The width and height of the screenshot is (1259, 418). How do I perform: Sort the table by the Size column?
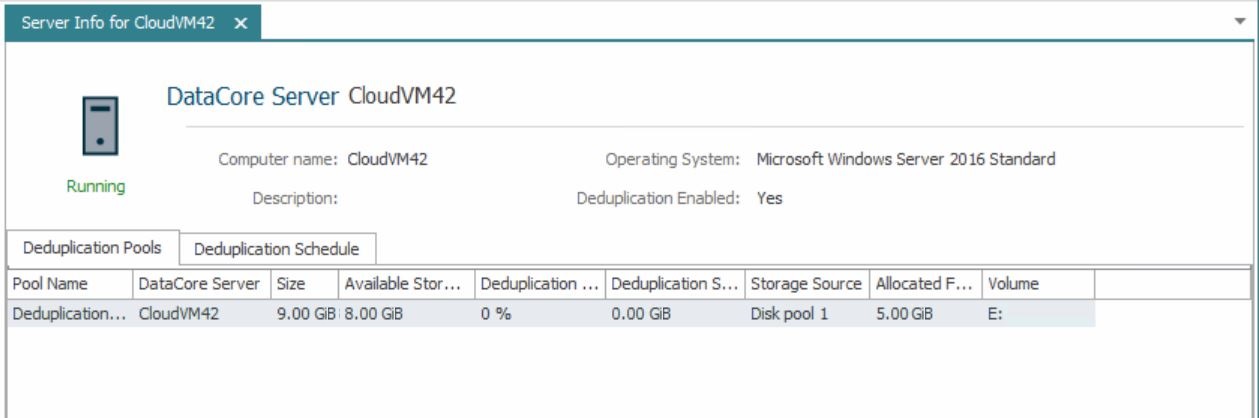click(x=303, y=284)
